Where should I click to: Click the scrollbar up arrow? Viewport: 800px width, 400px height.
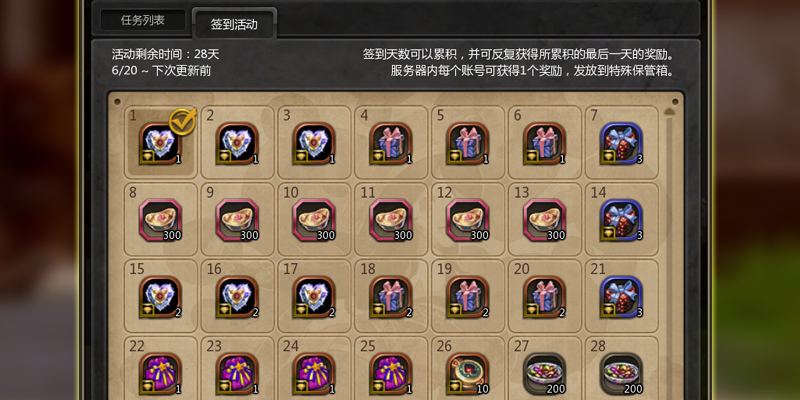(669, 112)
